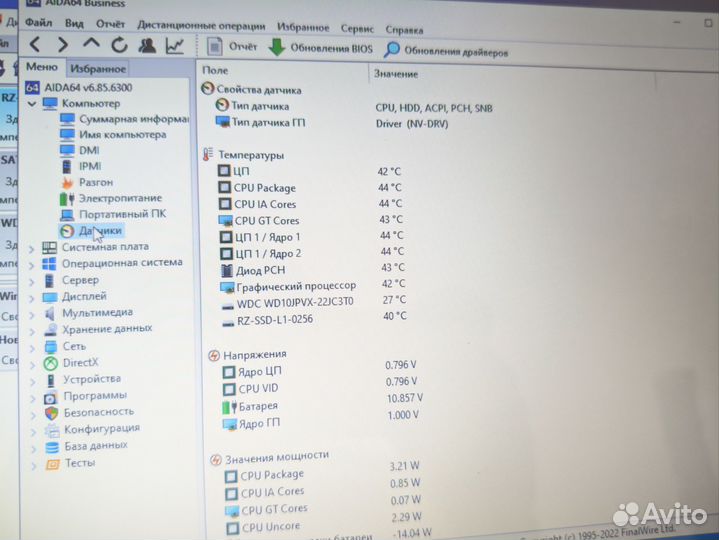Switch to the Меню tab
Viewport: 719px width, 540px height.
(42, 67)
